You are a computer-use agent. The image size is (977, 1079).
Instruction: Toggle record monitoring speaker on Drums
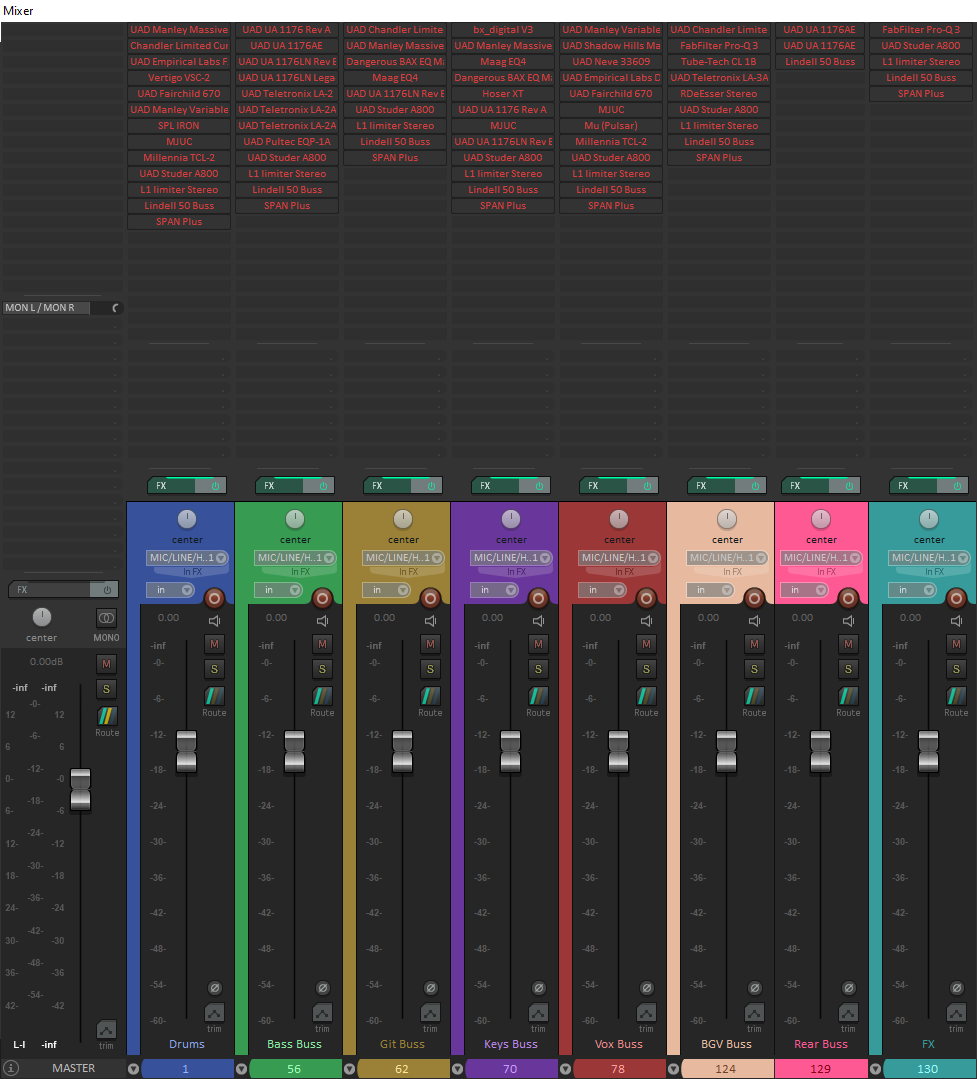[x=215, y=621]
